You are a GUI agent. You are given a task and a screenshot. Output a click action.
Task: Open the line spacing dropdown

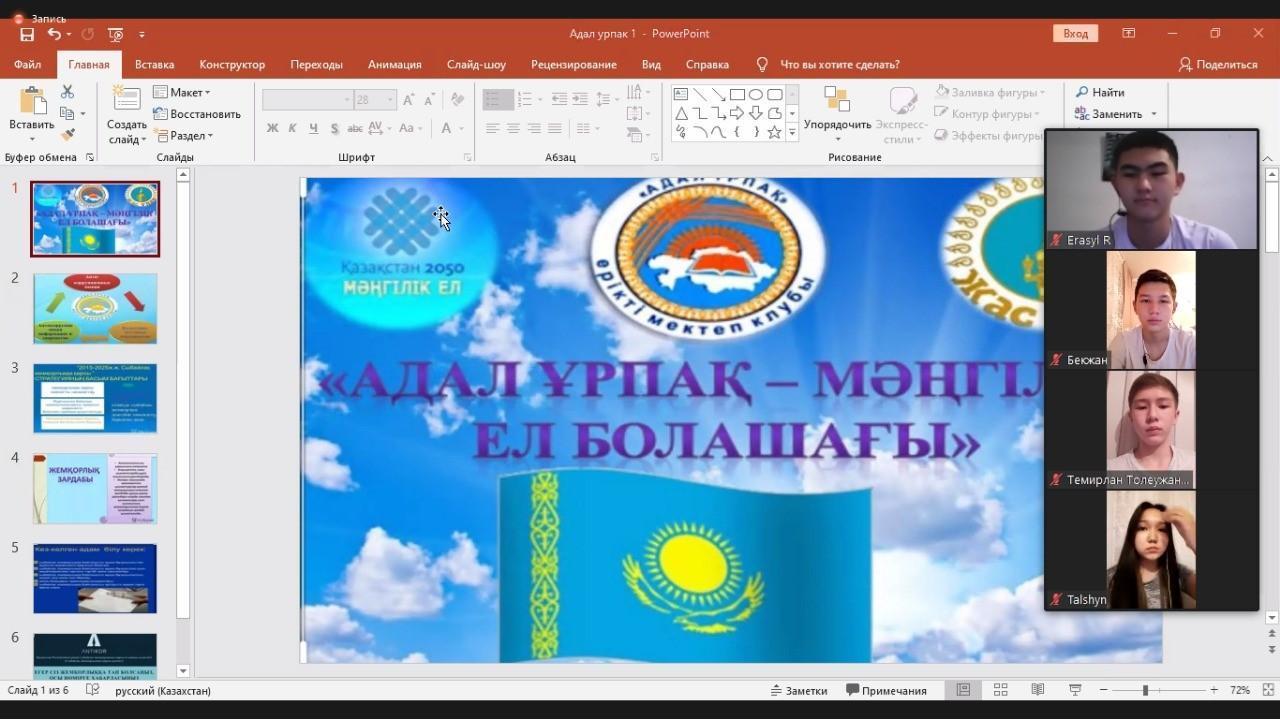point(606,100)
